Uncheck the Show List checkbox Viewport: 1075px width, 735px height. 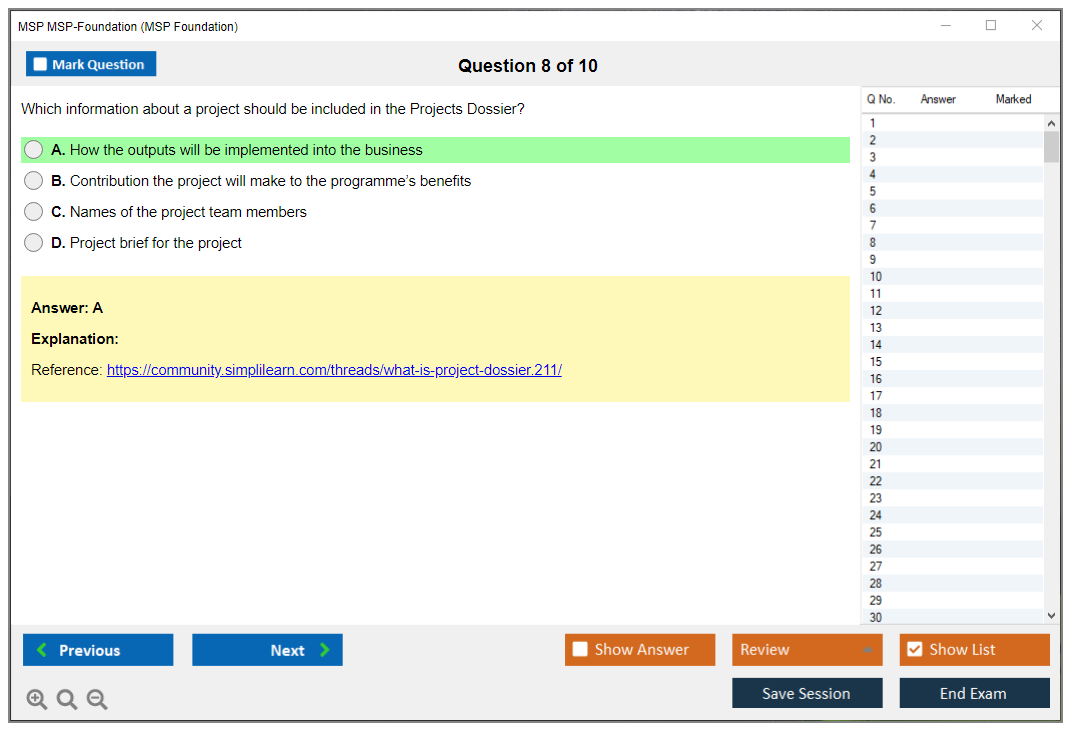[914, 650]
